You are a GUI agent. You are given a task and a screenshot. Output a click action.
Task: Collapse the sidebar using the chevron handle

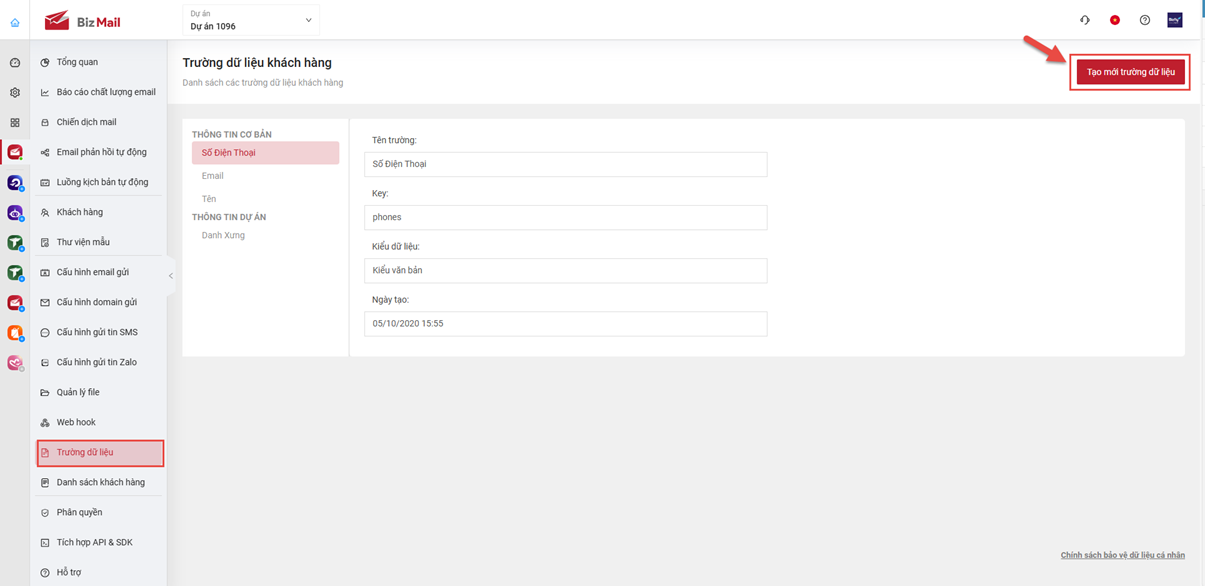click(171, 276)
